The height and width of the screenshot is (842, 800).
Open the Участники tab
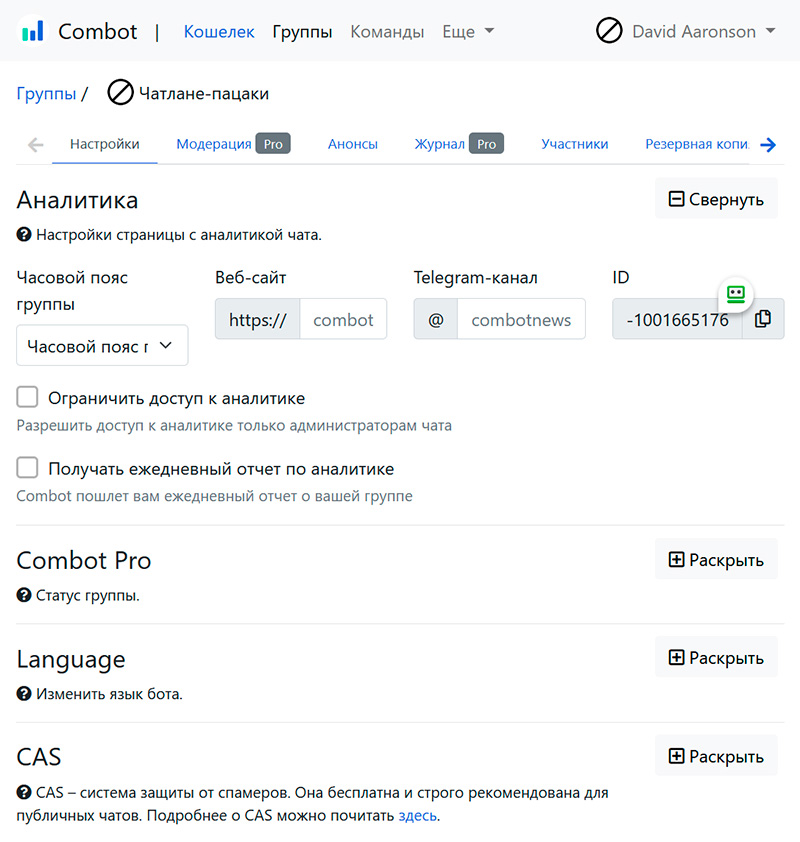575,144
